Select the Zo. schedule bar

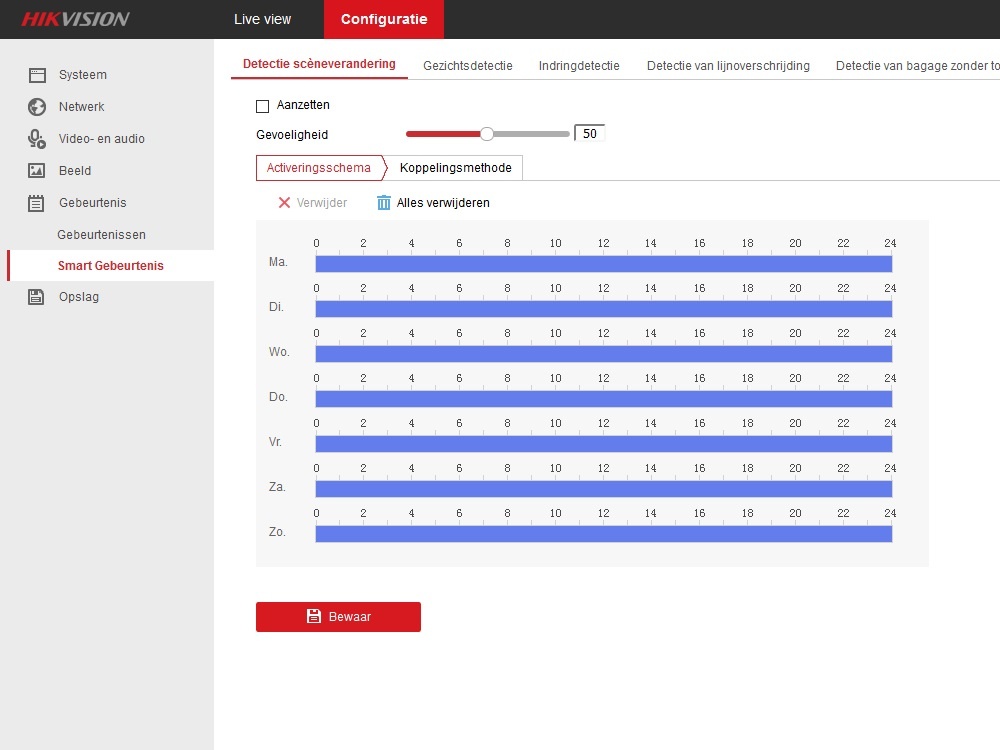(x=603, y=533)
